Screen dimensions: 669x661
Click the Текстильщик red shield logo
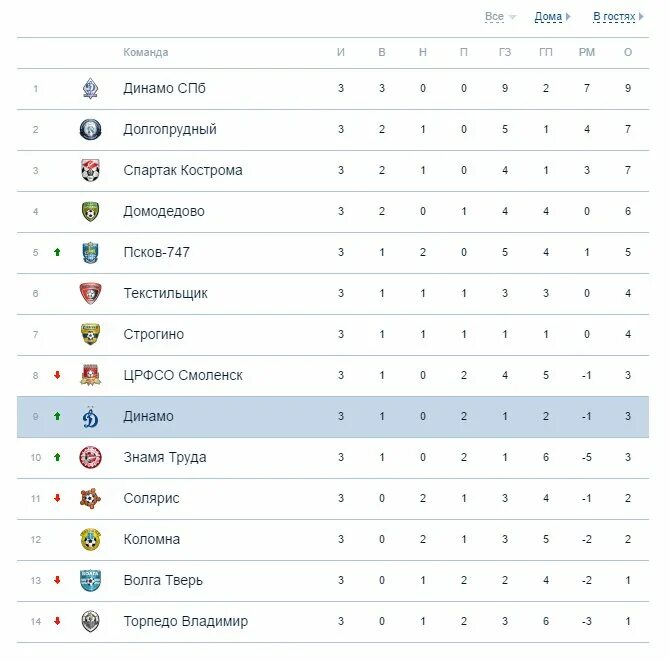[90, 293]
